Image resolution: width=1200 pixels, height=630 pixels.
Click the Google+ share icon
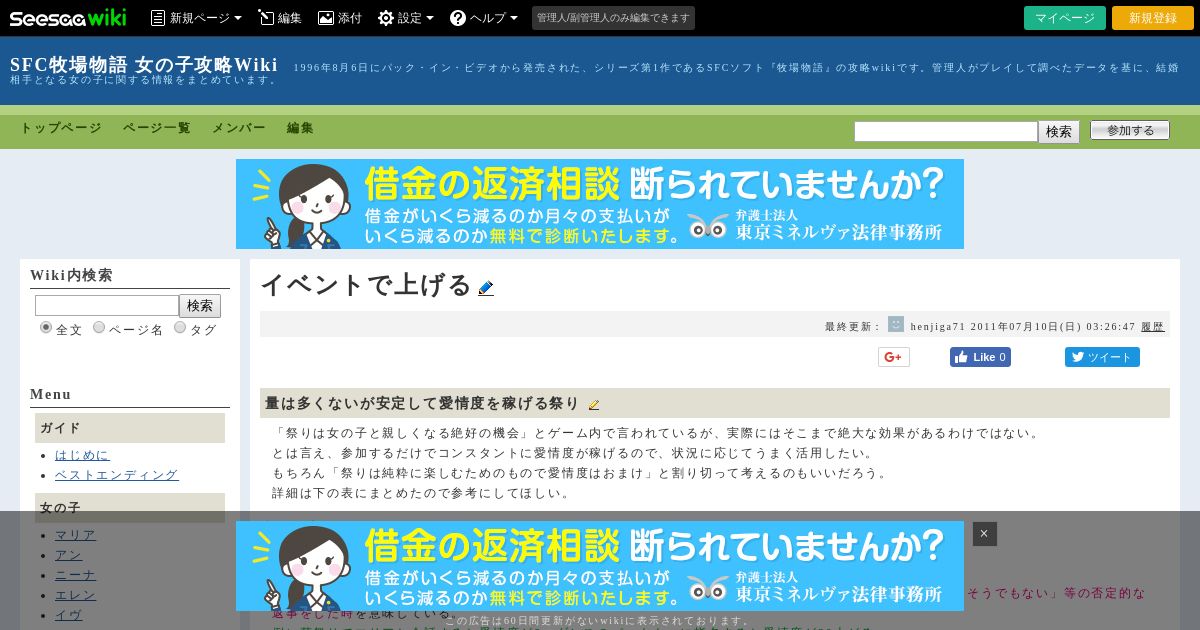pyautogui.click(x=894, y=357)
